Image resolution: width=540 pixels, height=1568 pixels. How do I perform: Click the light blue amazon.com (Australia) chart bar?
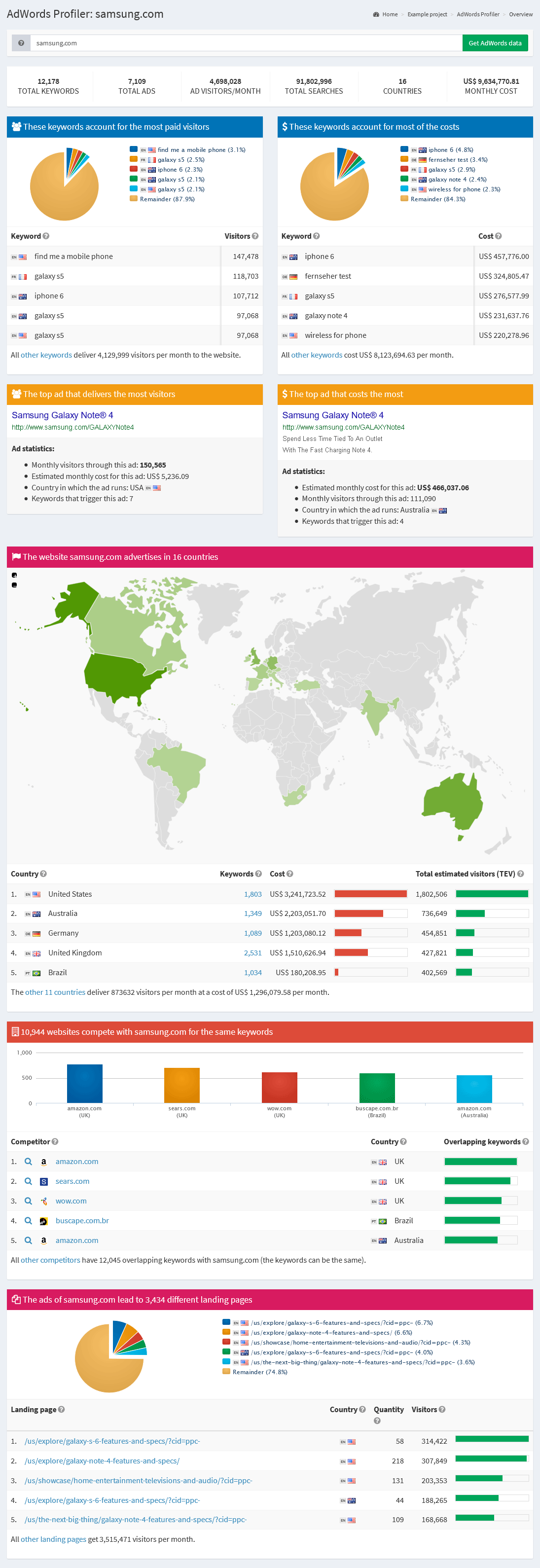click(474, 1089)
